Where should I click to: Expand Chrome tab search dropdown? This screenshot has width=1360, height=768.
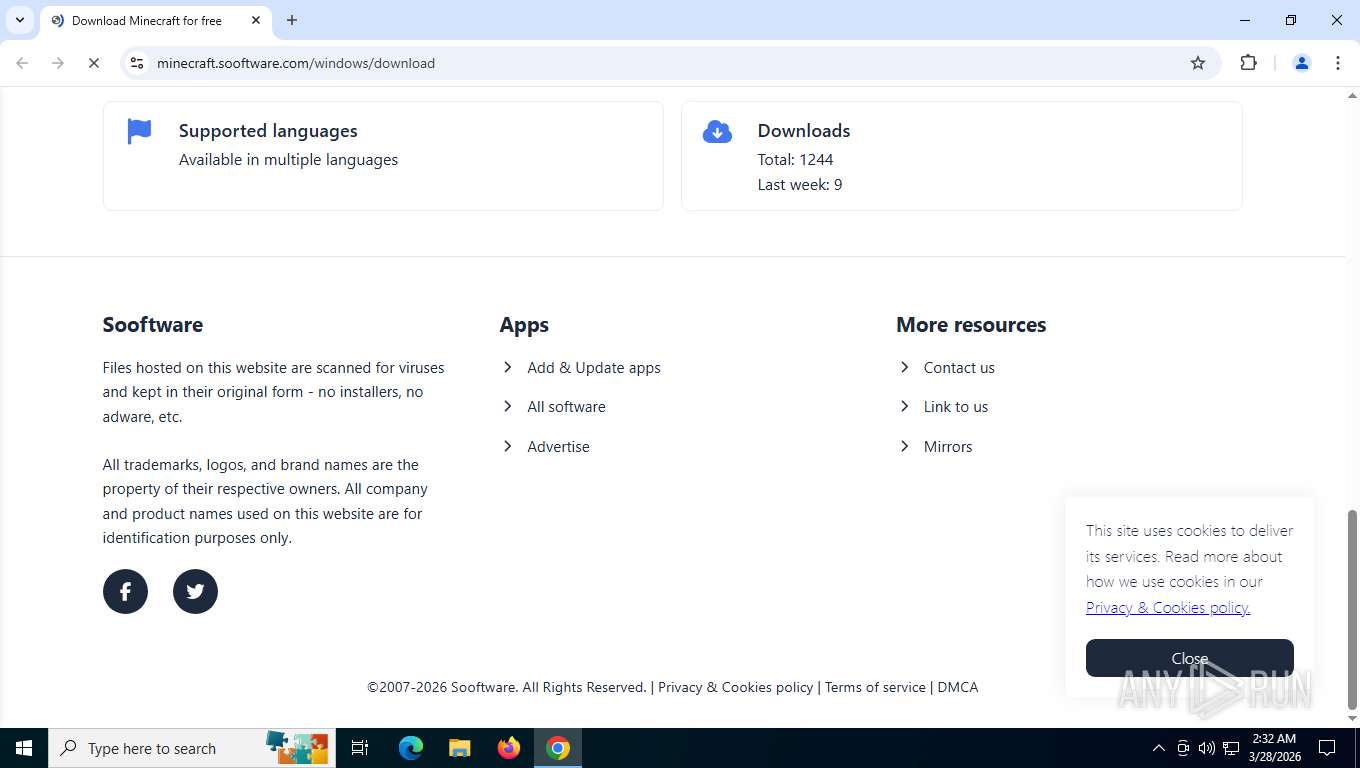[19, 20]
